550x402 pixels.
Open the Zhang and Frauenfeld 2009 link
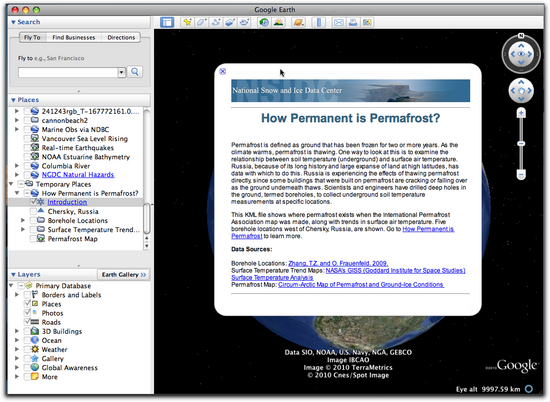point(338,263)
